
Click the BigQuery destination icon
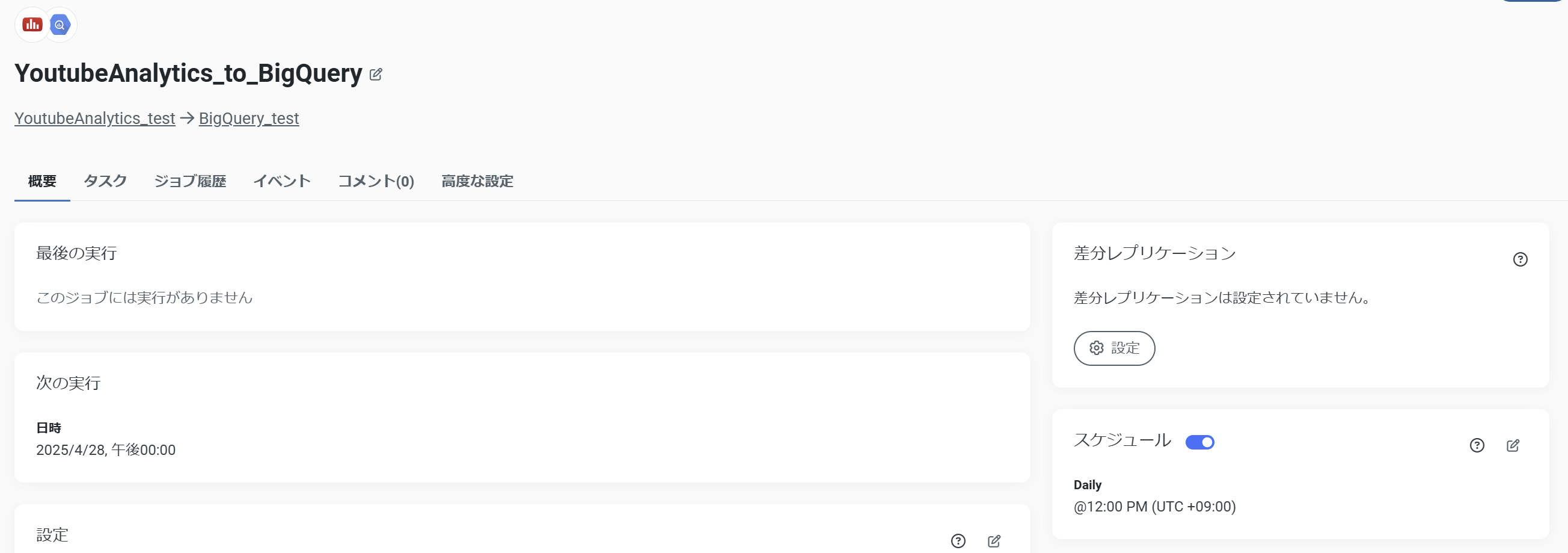coord(60,24)
